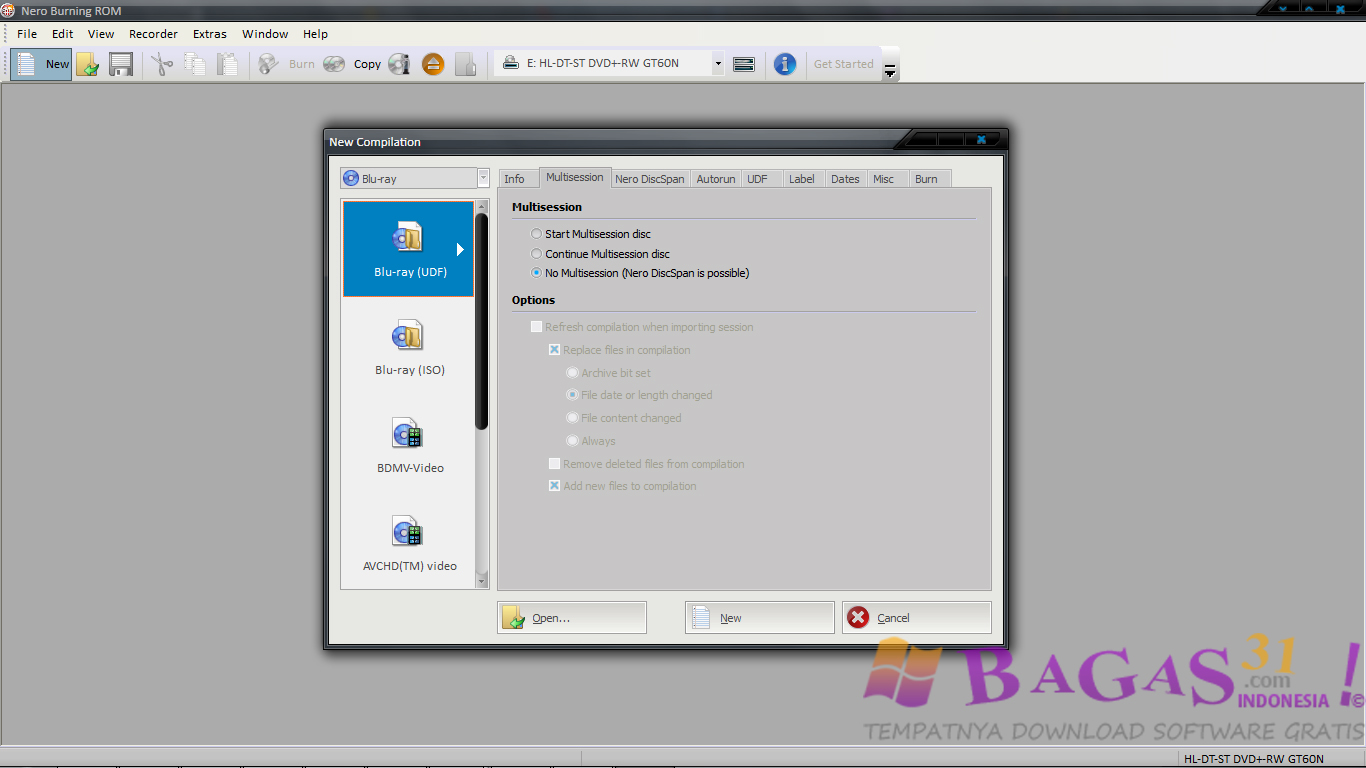Select the BDMV-Video compilation type
The image size is (1366, 768).
pos(410,445)
